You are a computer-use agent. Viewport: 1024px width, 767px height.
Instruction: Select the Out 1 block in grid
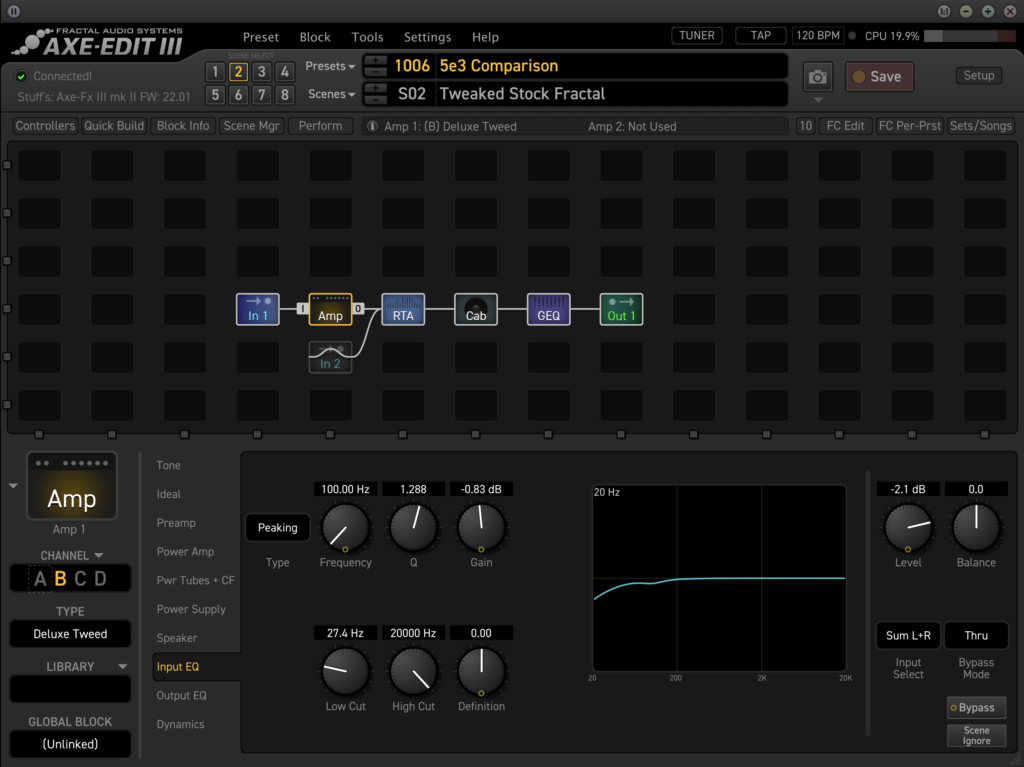tap(621, 309)
